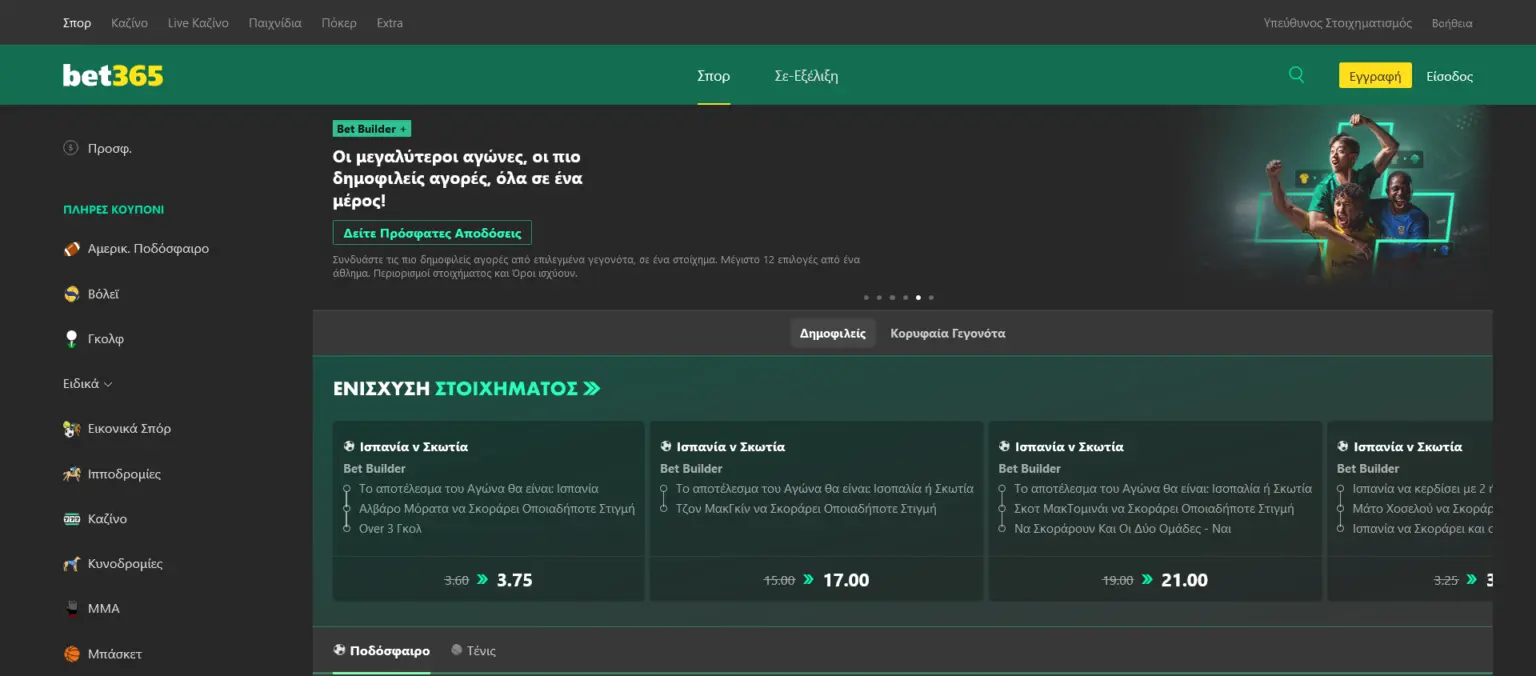Switch to the Κορυφαία Γεγονότα tab

tap(948, 333)
